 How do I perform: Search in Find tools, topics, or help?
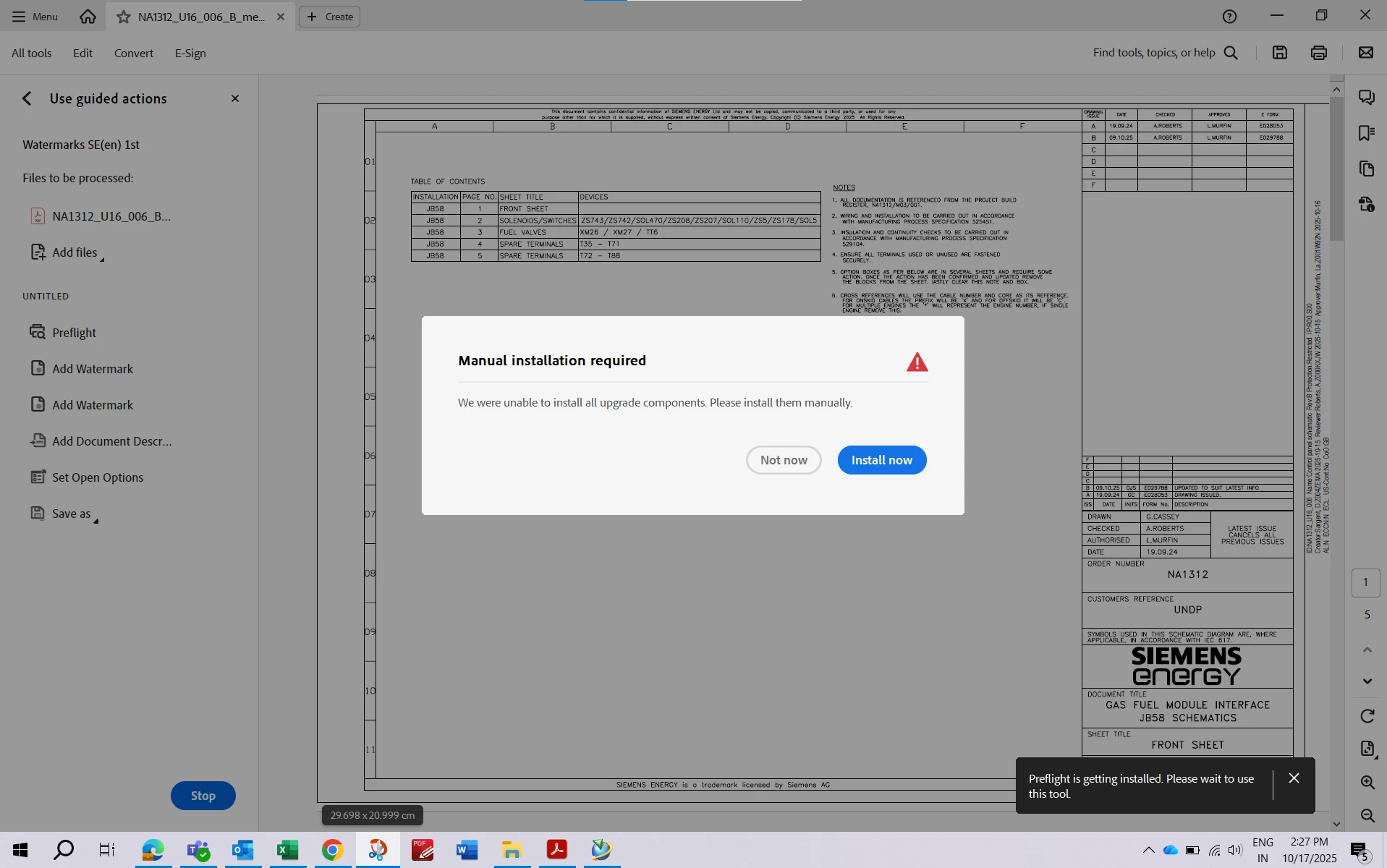[x=1166, y=52]
